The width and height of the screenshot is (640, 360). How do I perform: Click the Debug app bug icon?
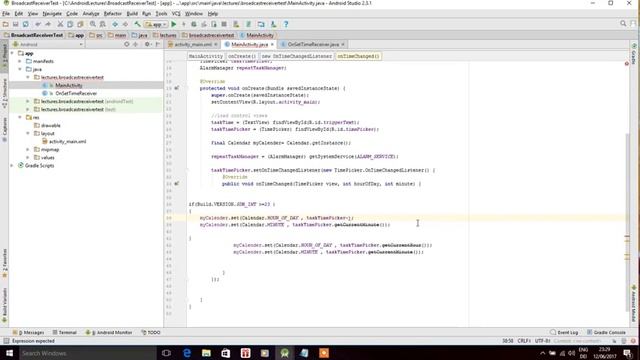[x=194, y=24]
